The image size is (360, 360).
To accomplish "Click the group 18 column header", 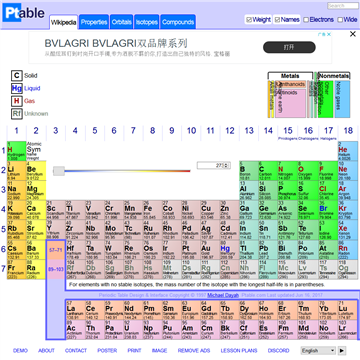I will point(348,131).
